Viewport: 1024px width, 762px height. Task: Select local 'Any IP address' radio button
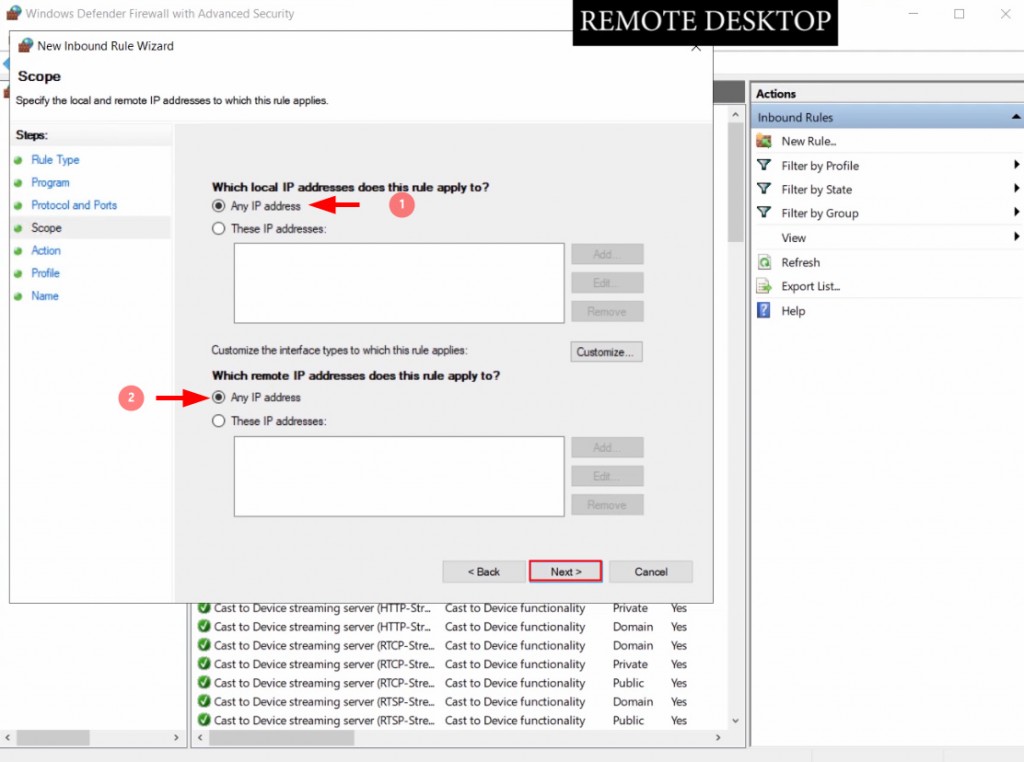coord(219,206)
